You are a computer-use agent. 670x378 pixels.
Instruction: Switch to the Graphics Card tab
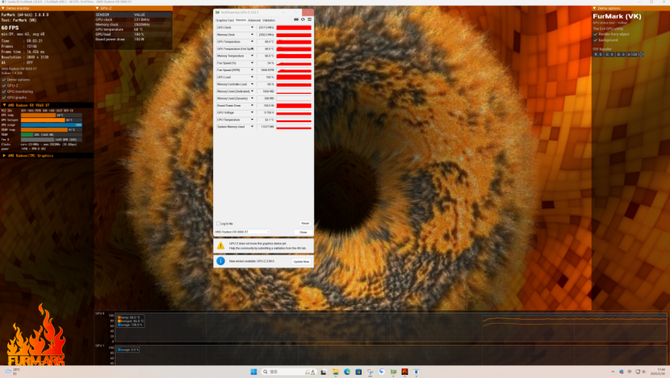(x=225, y=20)
